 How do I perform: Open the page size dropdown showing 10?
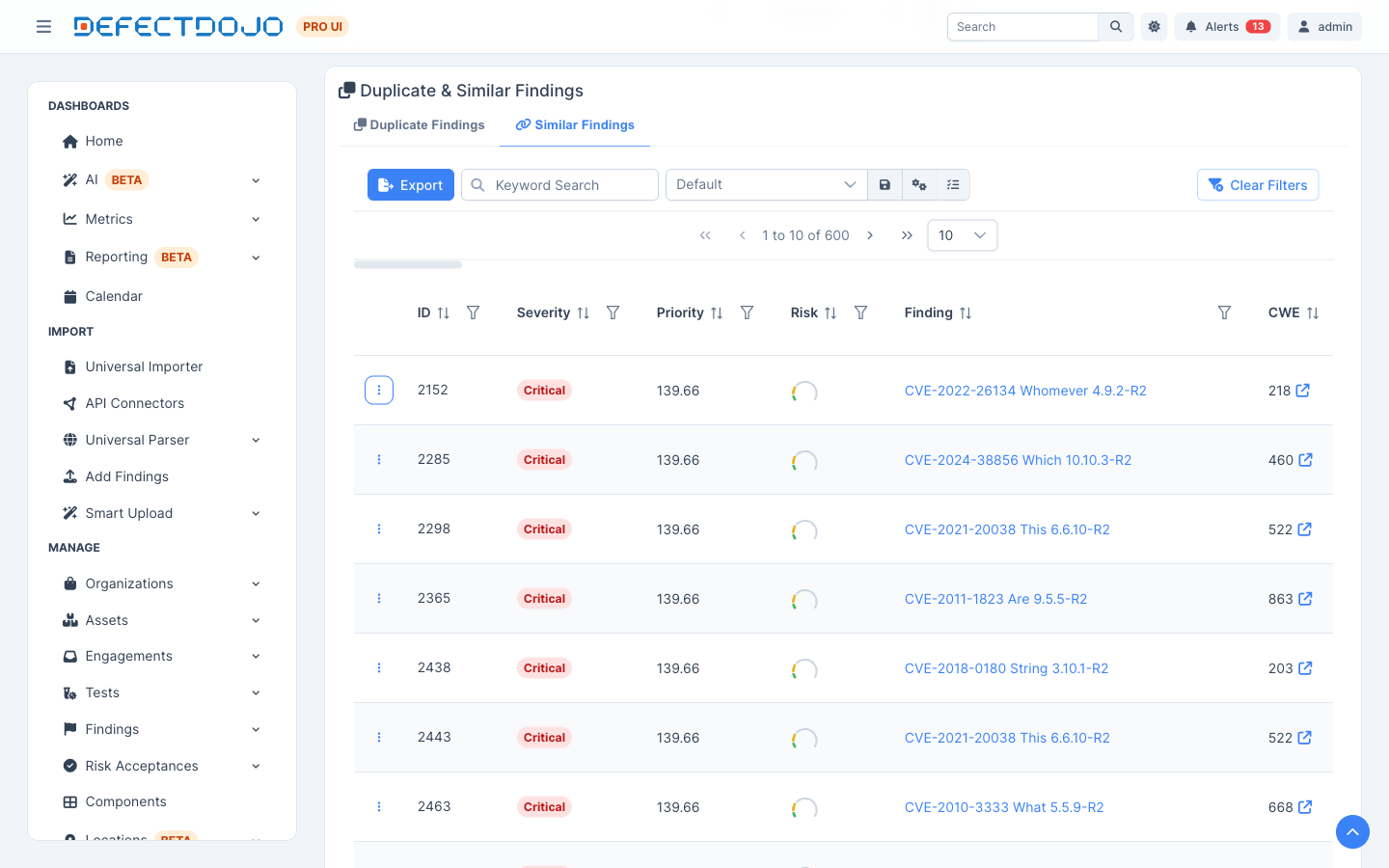pos(962,235)
